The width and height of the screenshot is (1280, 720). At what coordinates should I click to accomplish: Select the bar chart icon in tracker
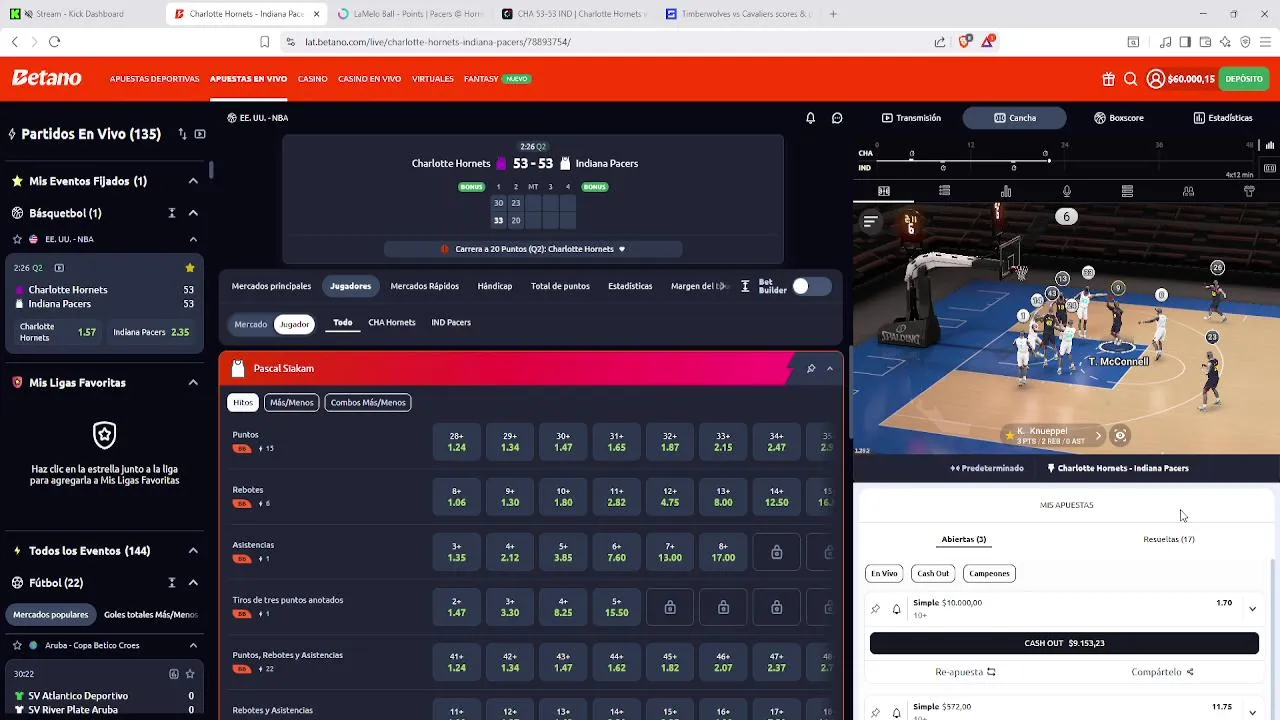pos(1006,191)
